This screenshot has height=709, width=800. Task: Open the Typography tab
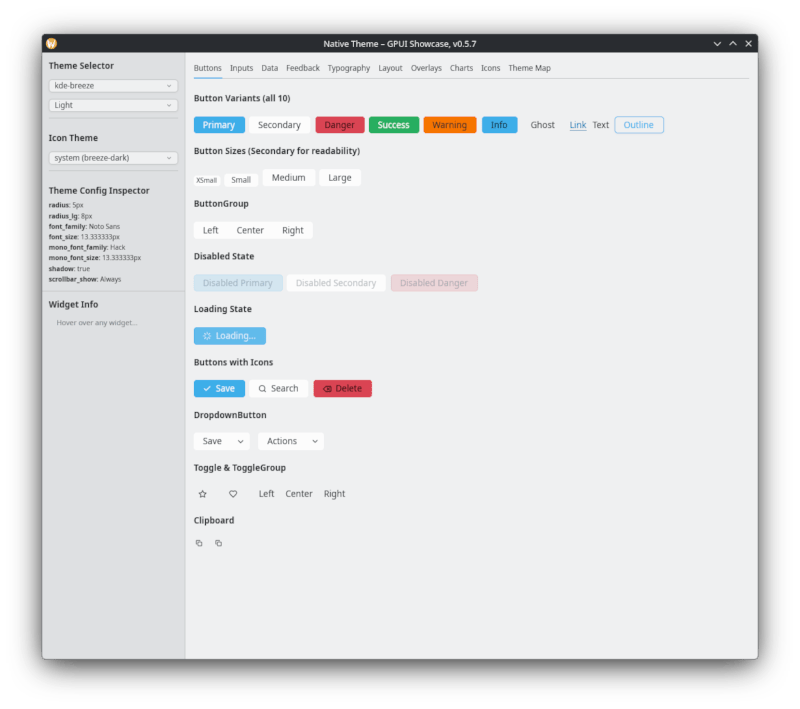[349, 68]
